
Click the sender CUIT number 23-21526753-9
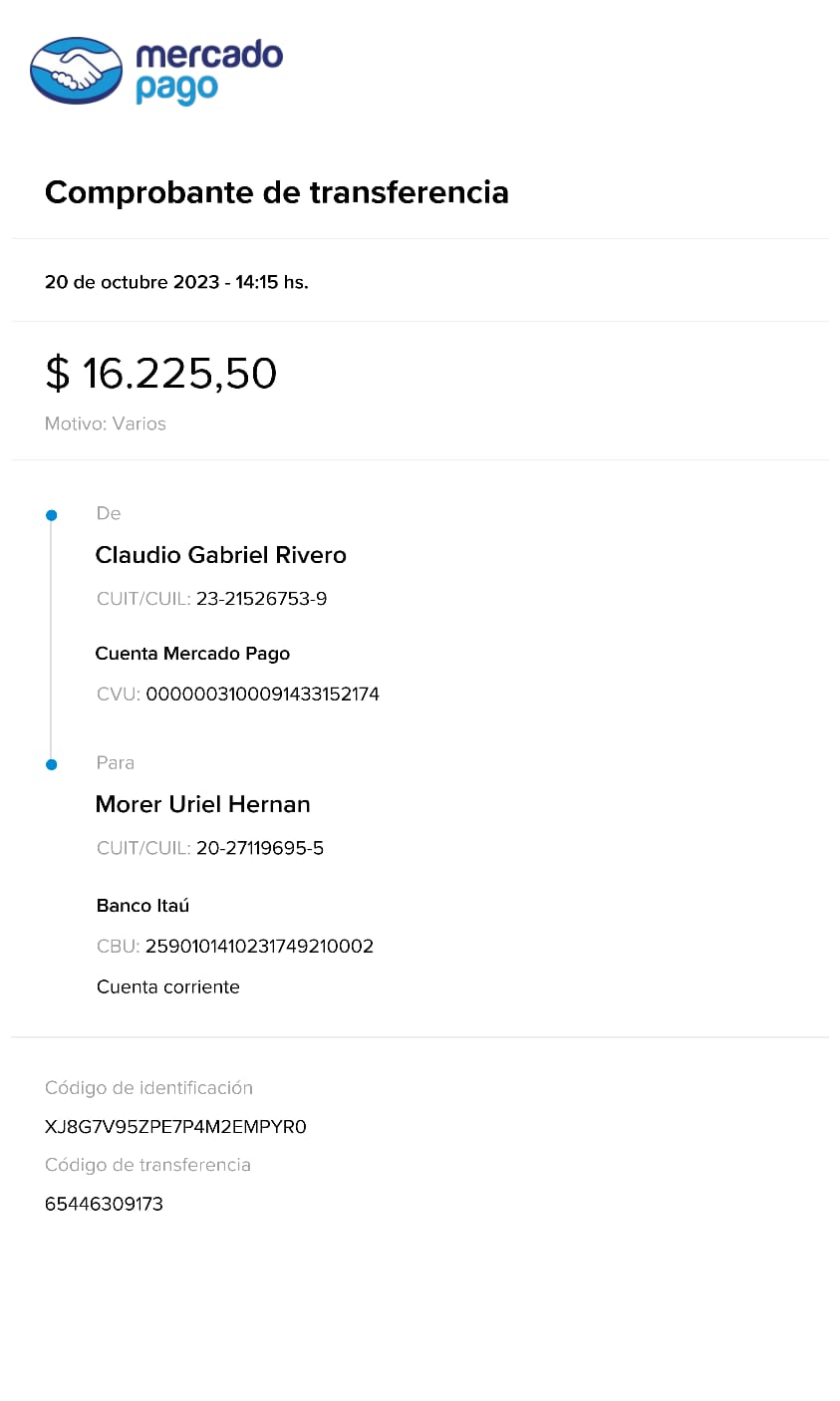coord(261,599)
